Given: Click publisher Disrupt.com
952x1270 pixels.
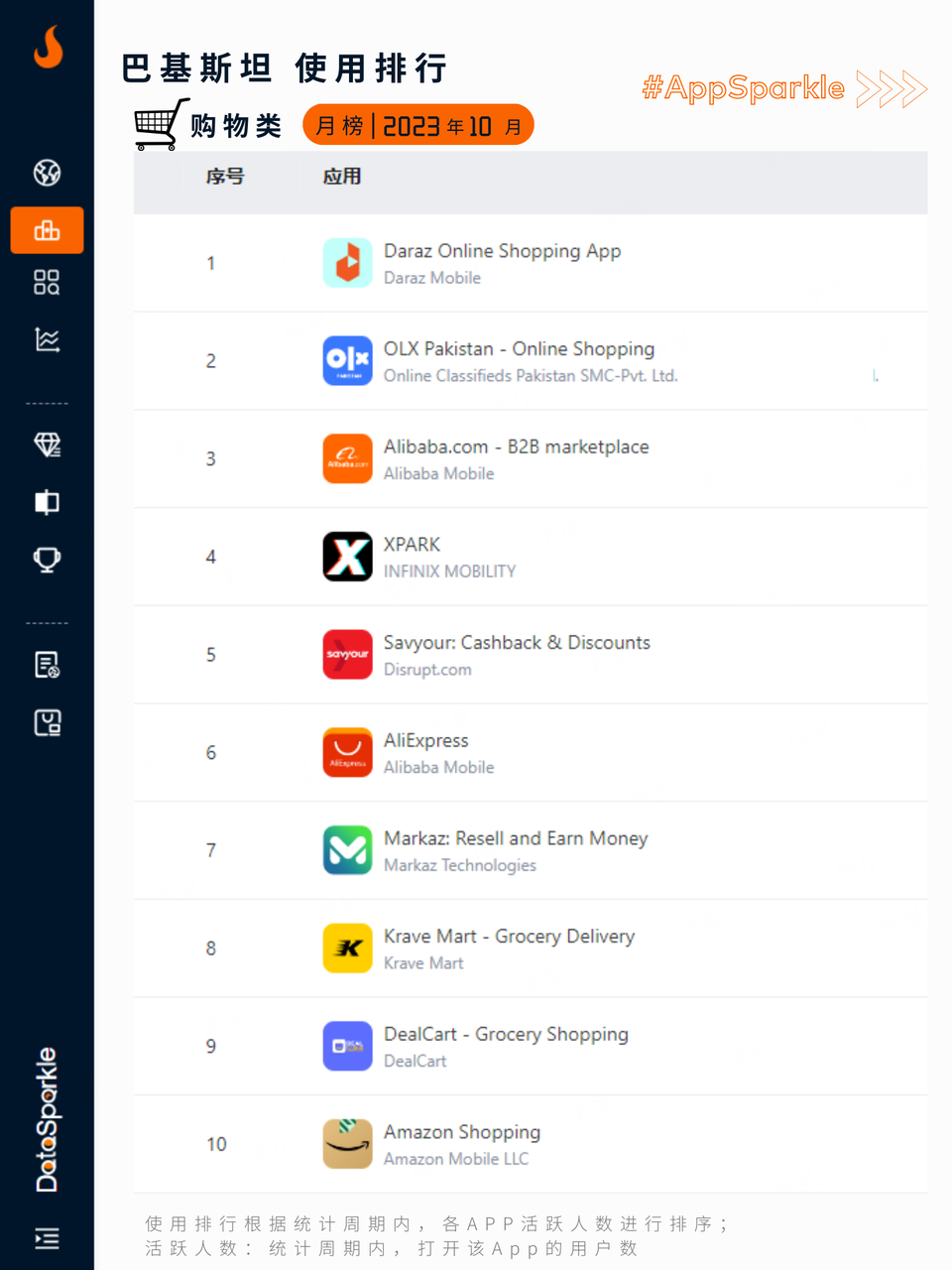Looking at the screenshot, I should click(427, 670).
